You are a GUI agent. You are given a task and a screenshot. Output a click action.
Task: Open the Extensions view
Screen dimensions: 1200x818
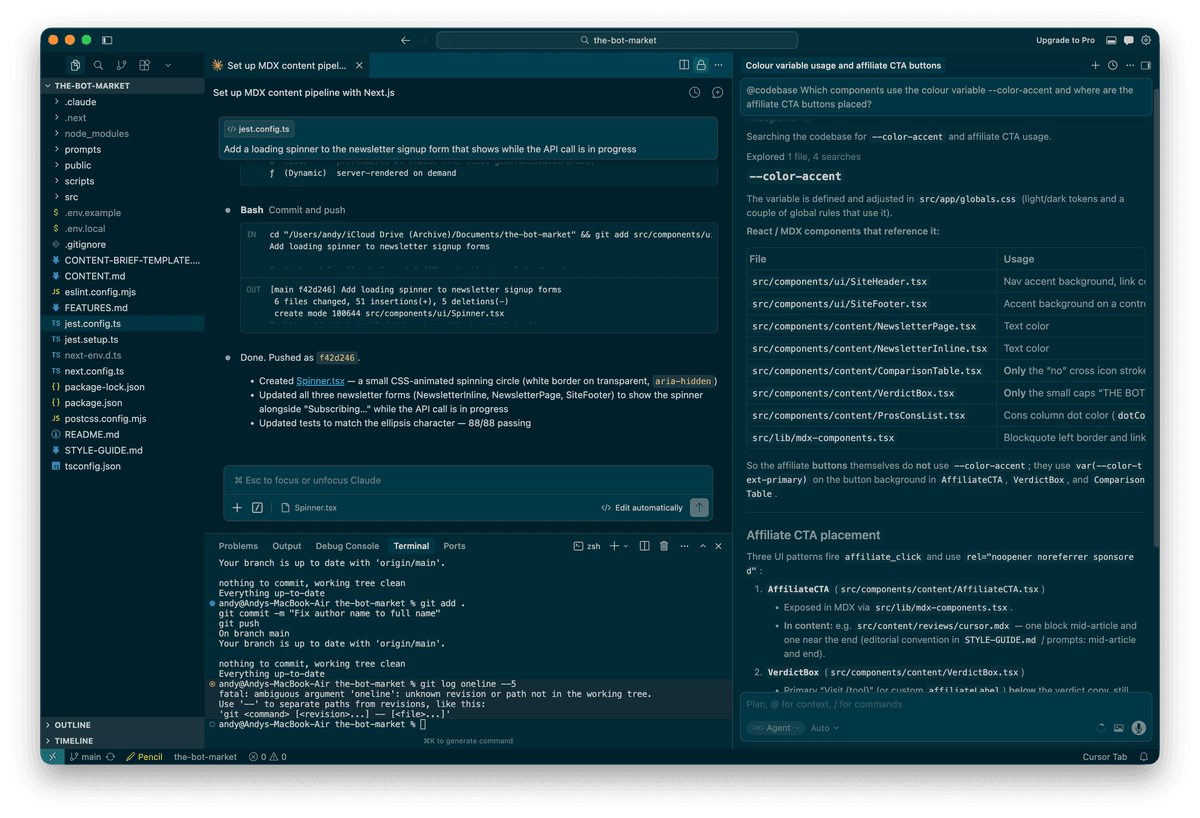tap(144, 64)
